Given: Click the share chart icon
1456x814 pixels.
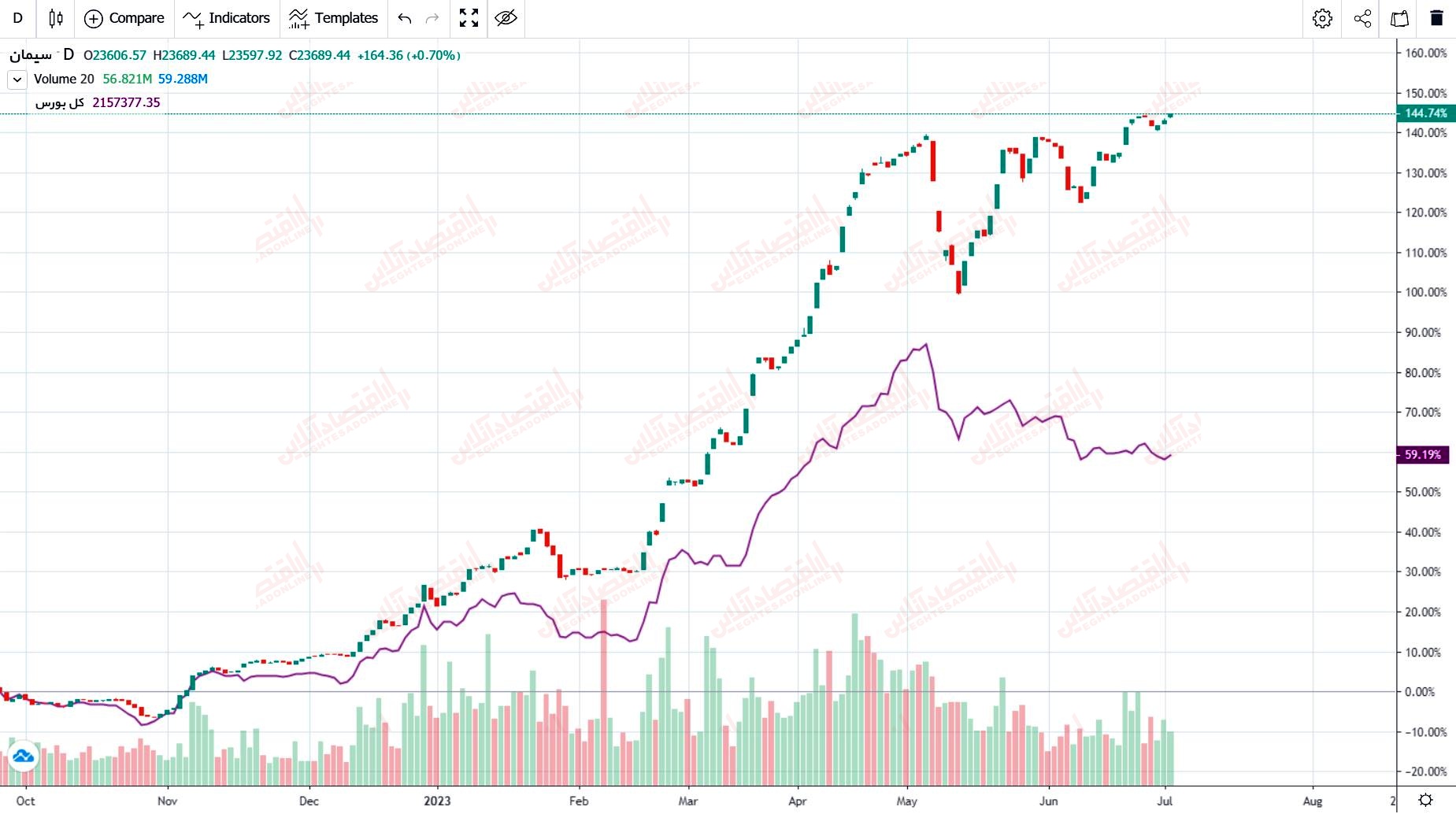Looking at the screenshot, I should click(1362, 18).
